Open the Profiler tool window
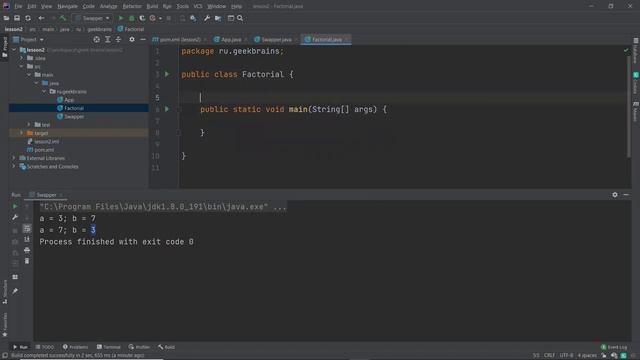The image size is (640, 360). pyautogui.click(x=139, y=347)
